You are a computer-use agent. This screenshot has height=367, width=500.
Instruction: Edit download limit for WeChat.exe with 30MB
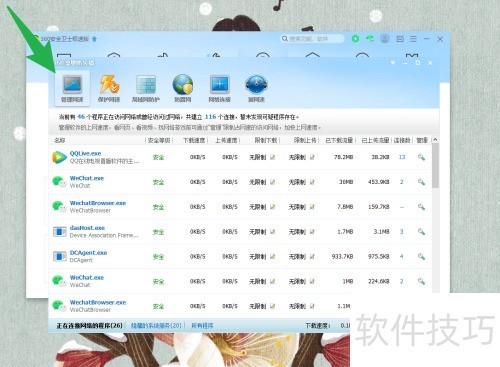pos(273,182)
